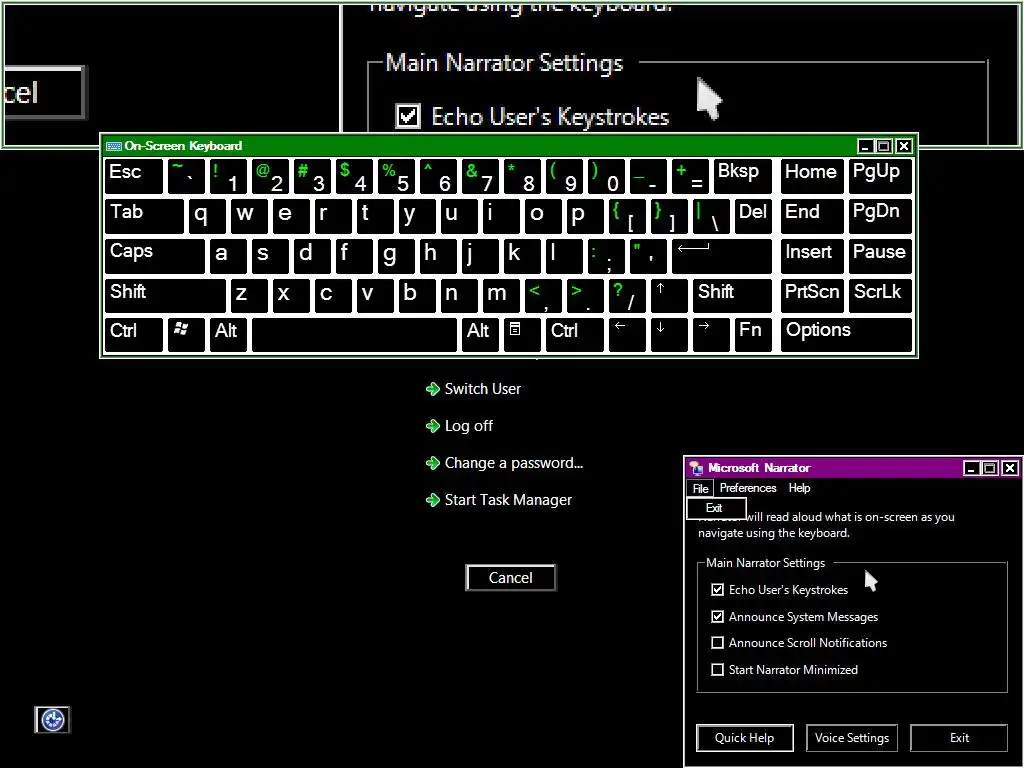Click the Ease of Access icon
Viewport: 1024px width, 768px height.
pos(52,720)
